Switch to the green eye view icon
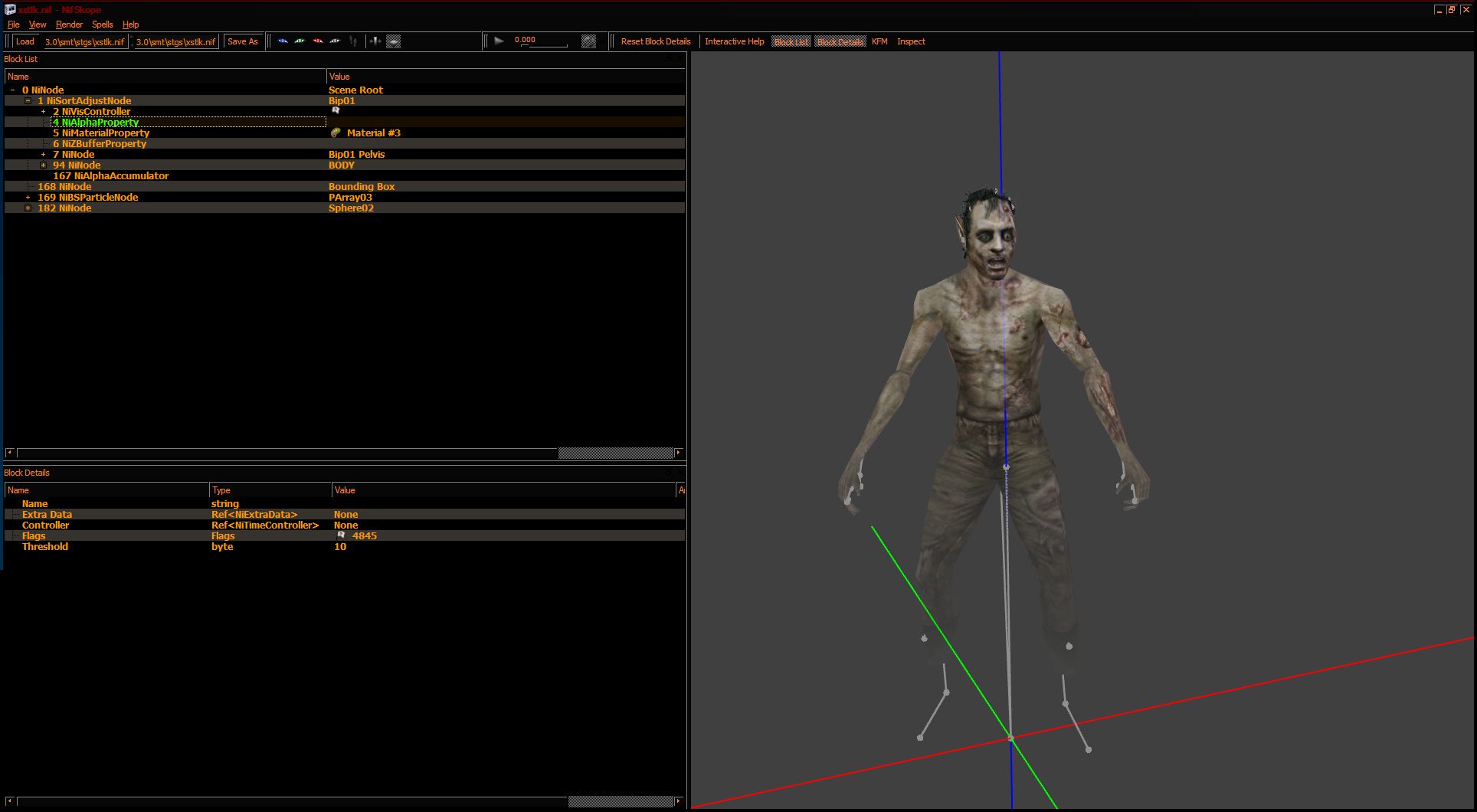This screenshot has width=1477, height=812. [x=300, y=41]
